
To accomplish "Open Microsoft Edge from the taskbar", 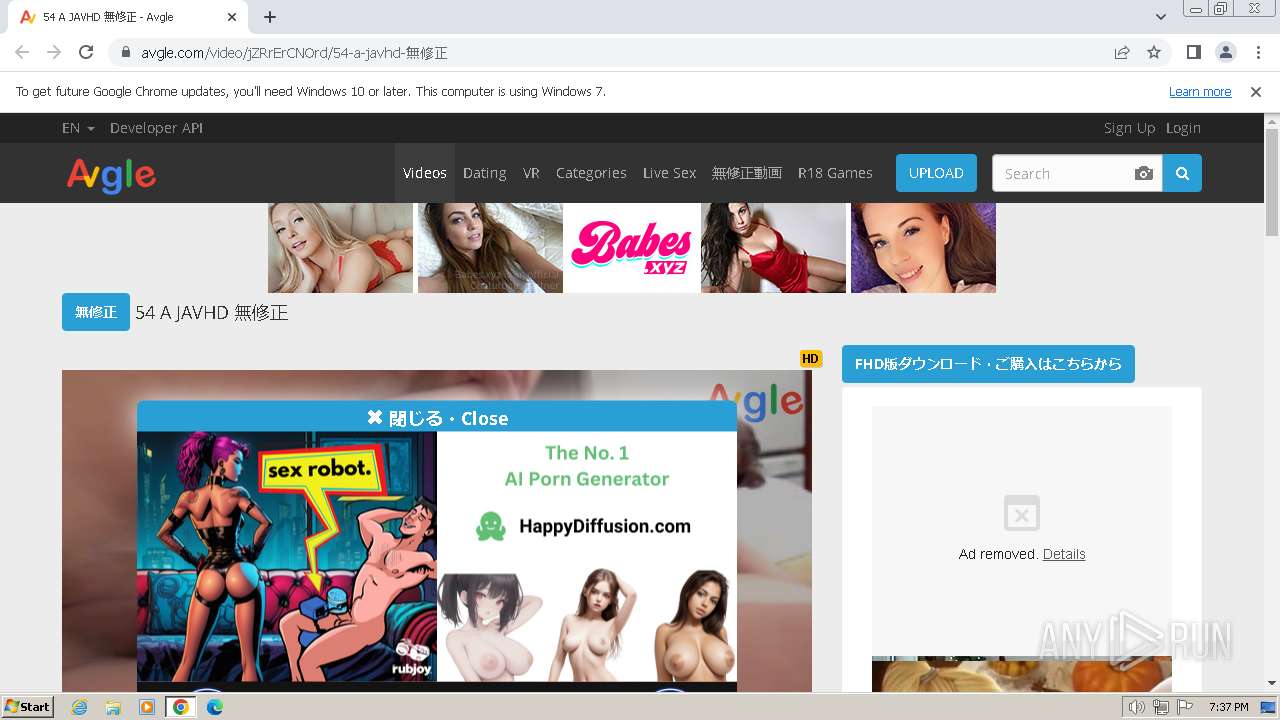I will pos(215,707).
